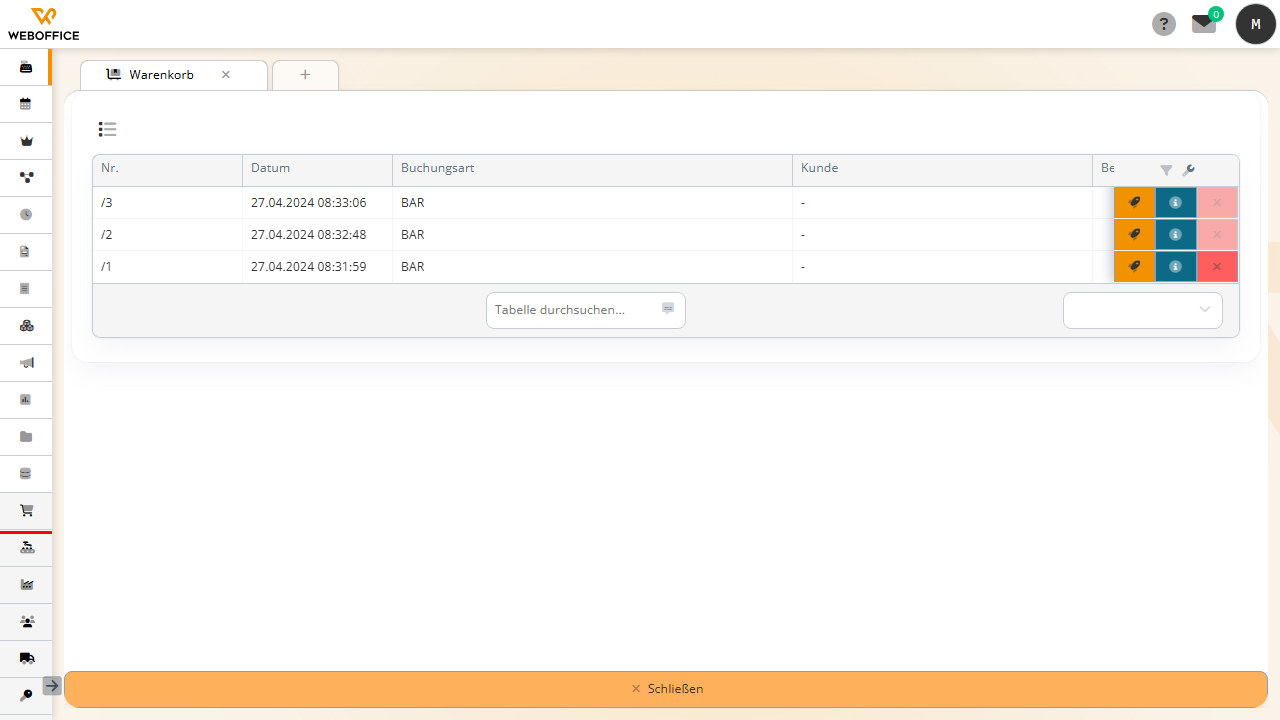Open the network nodes icon in sidebar
This screenshot has height=720, width=1280.
pyautogui.click(x=26, y=177)
